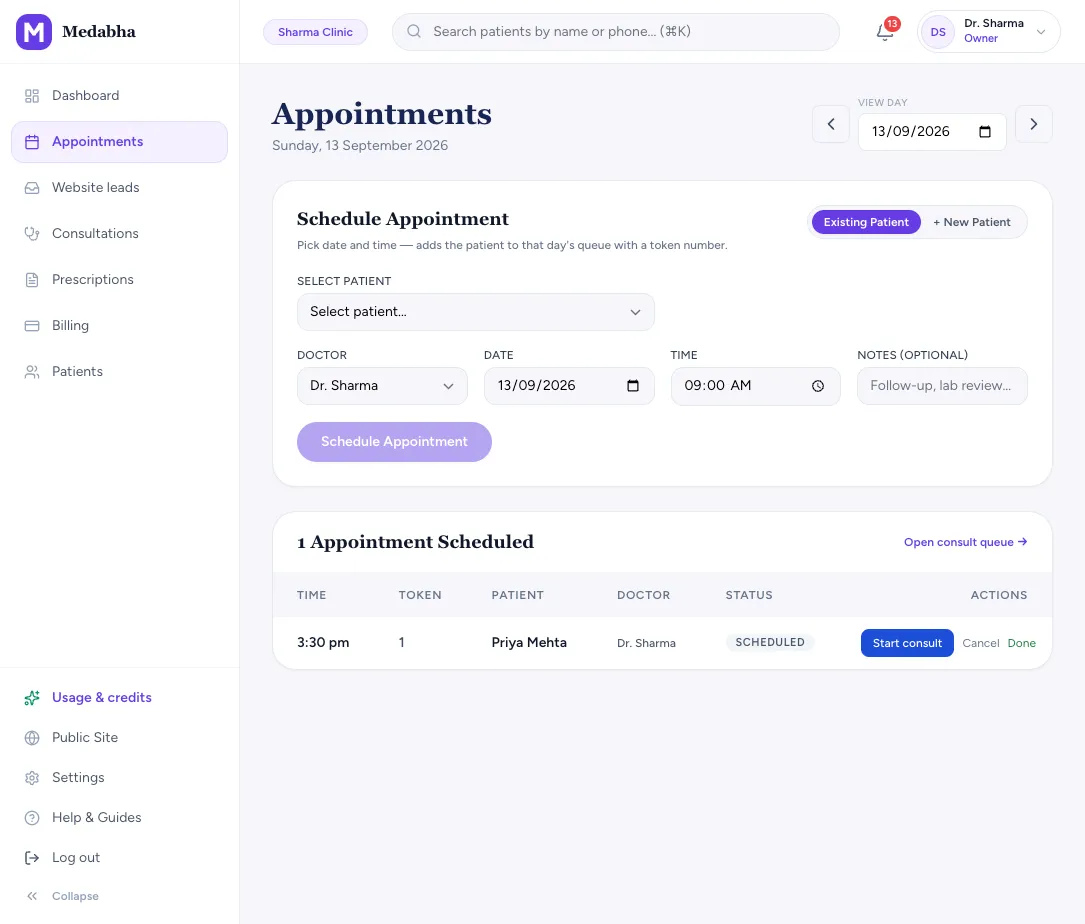Click the Medabha M logo icon

pyautogui.click(x=34, y=32)
